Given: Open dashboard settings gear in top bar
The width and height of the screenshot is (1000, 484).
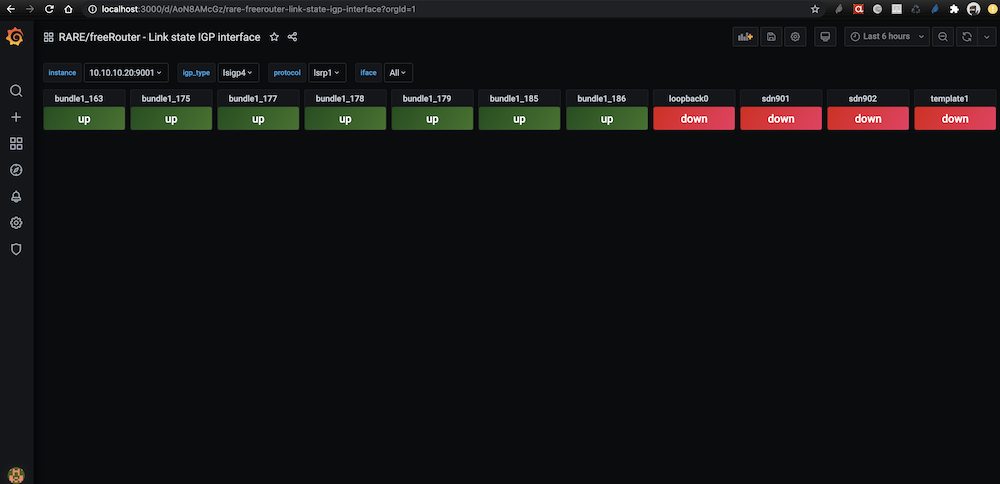Looking at the screenshot, I should coord(795,37).
